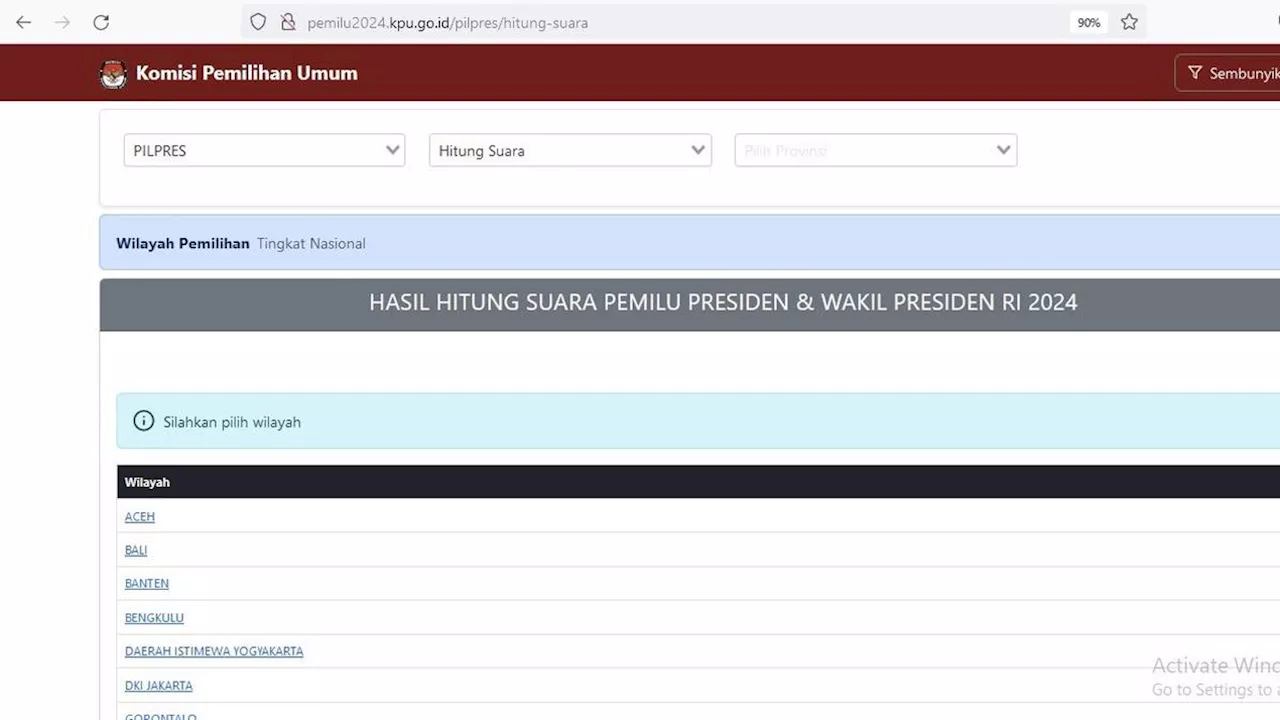The width and height of the screenshot is (1280, 720).
Task: Open the BANTEN province link
Action: tap(147, 583)
